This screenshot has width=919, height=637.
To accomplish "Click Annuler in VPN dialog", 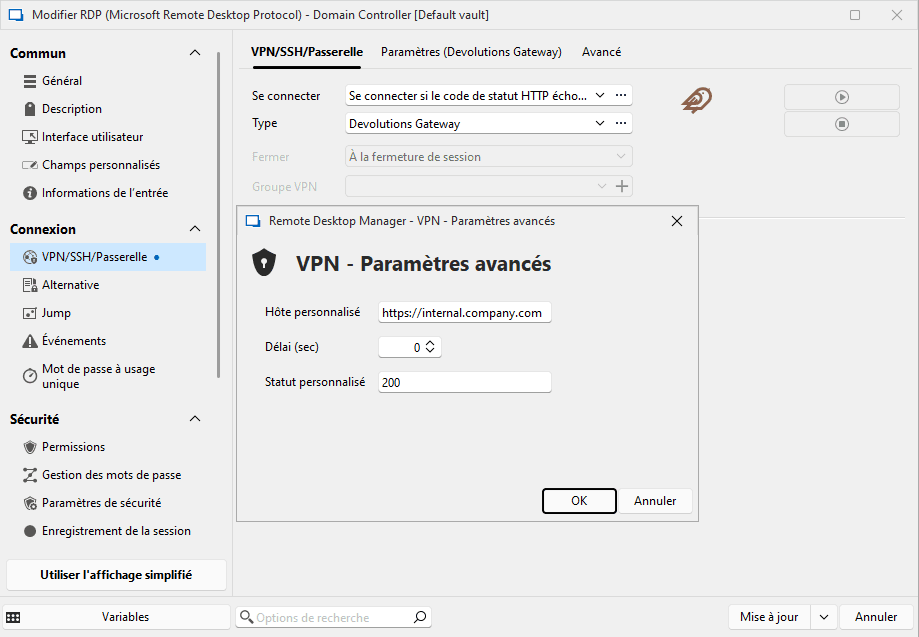I will 655,501.
